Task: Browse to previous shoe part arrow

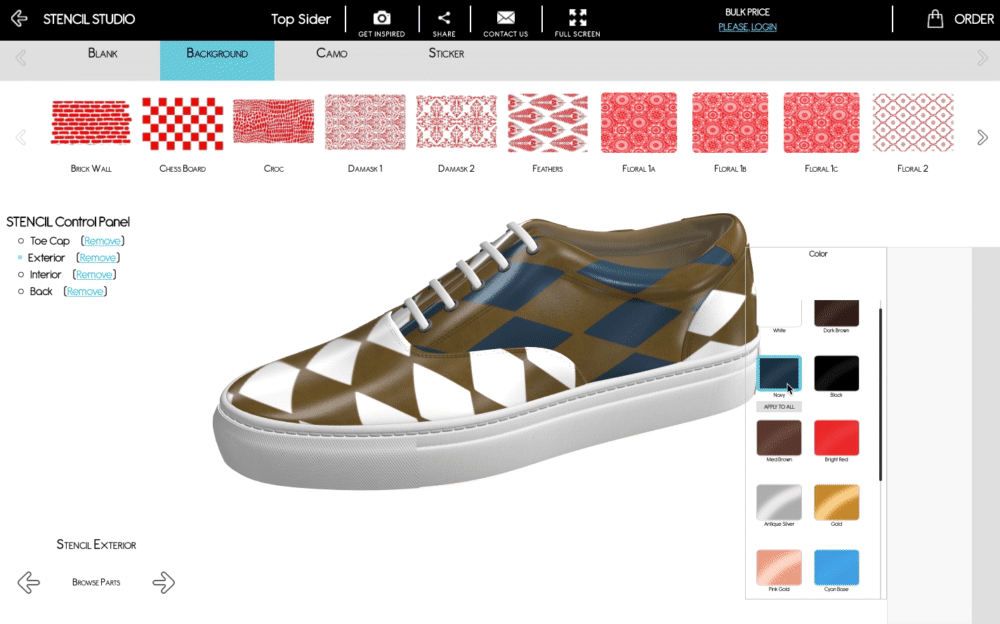Action: coord(29,582)
